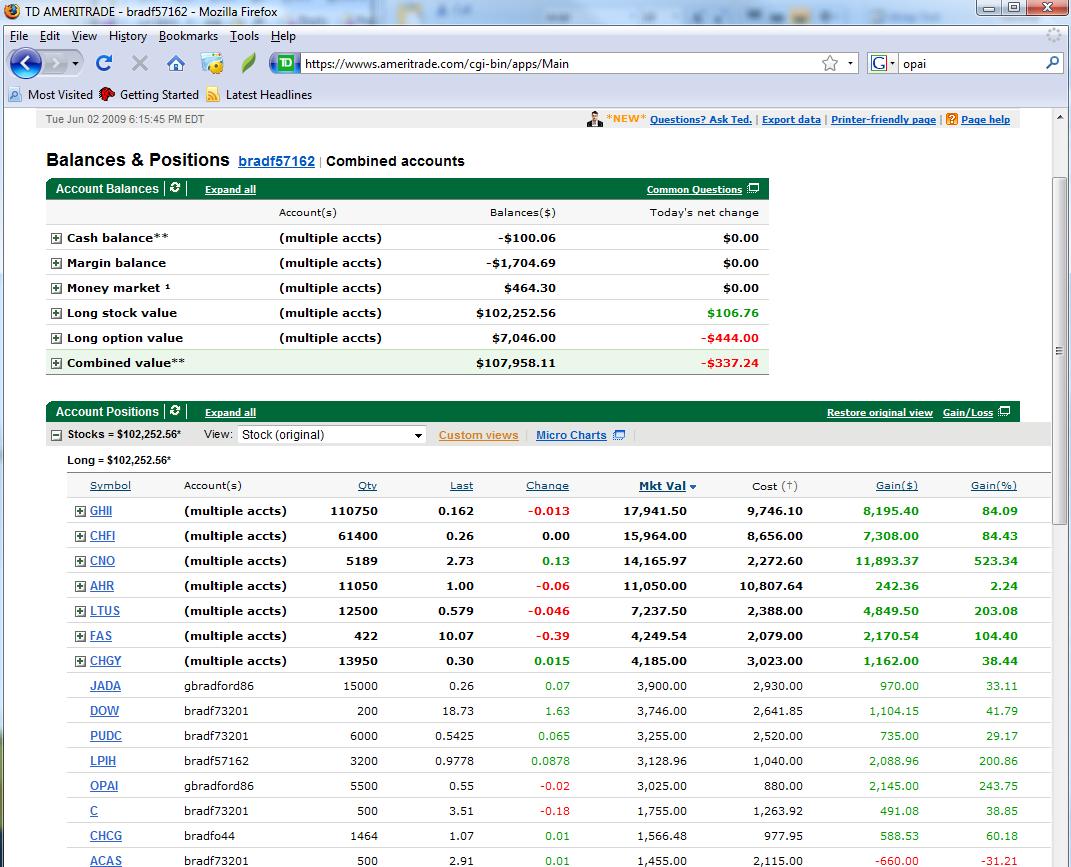Open the Tools menu
1071x867 pixels.
pos(244,36)
